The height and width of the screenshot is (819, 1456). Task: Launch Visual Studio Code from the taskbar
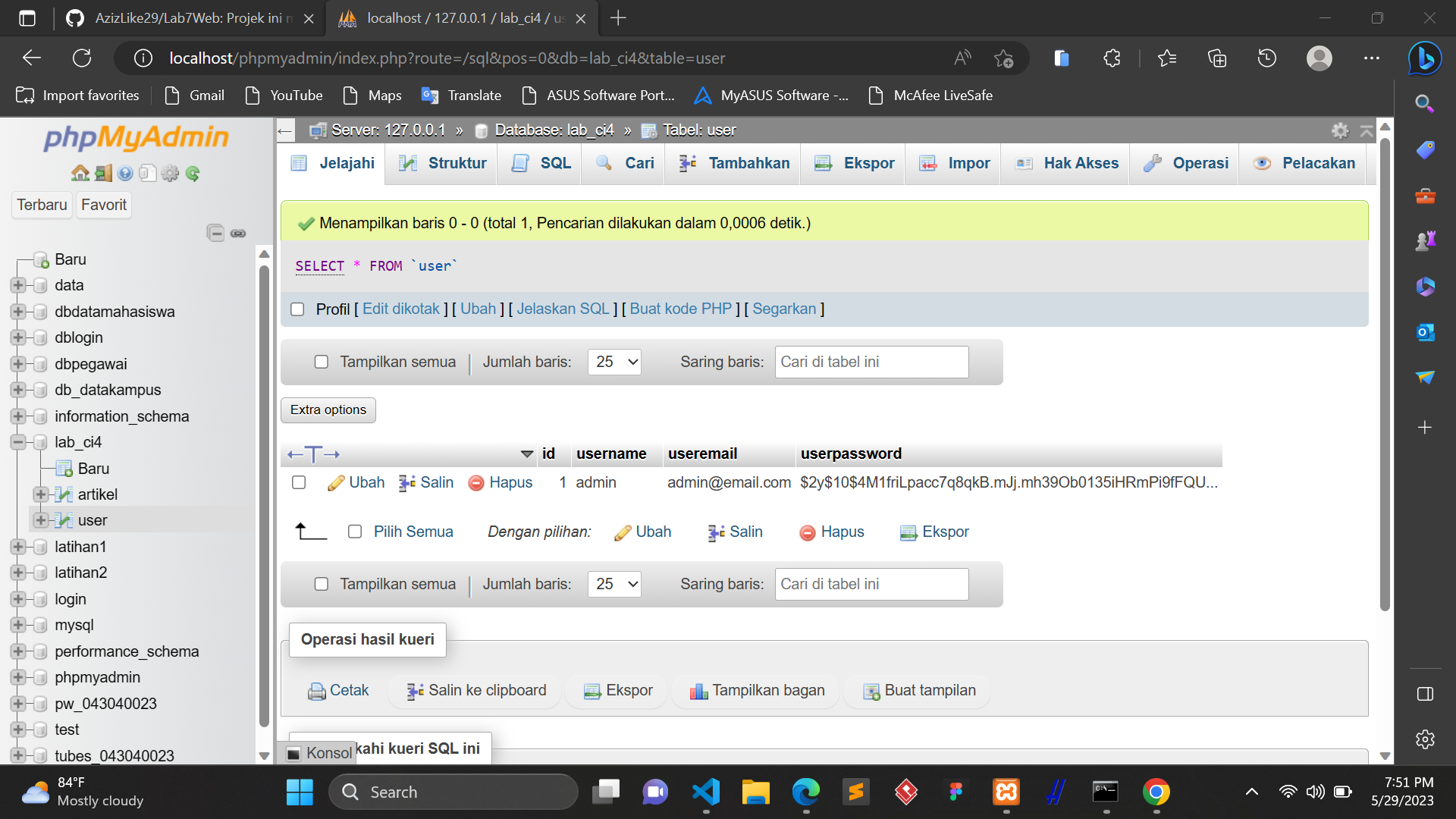pyautogui.click(x=705, y=791)
